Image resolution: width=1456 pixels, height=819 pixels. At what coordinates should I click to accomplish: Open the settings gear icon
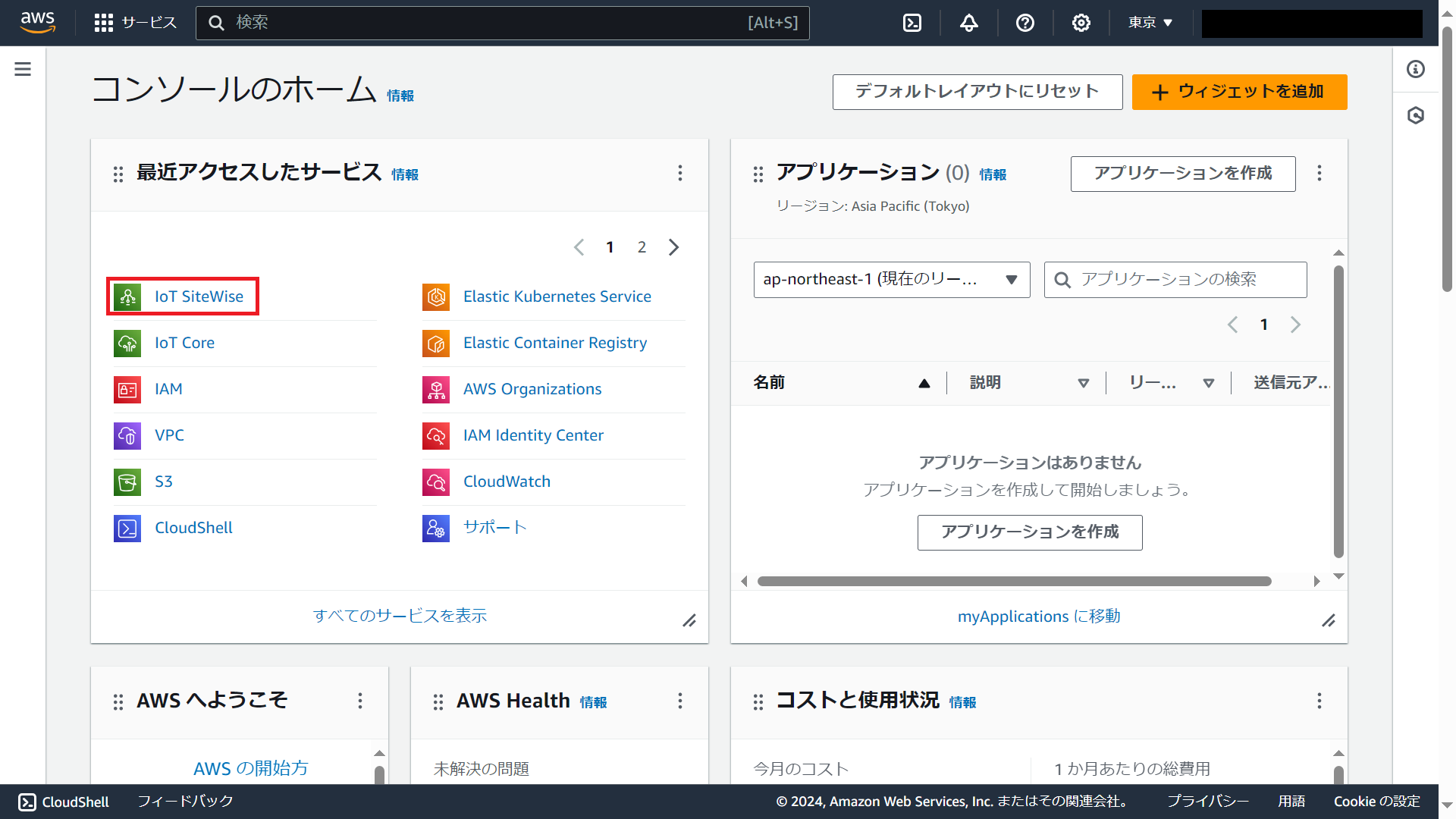pyautogui.click(x=1081, y=23)
